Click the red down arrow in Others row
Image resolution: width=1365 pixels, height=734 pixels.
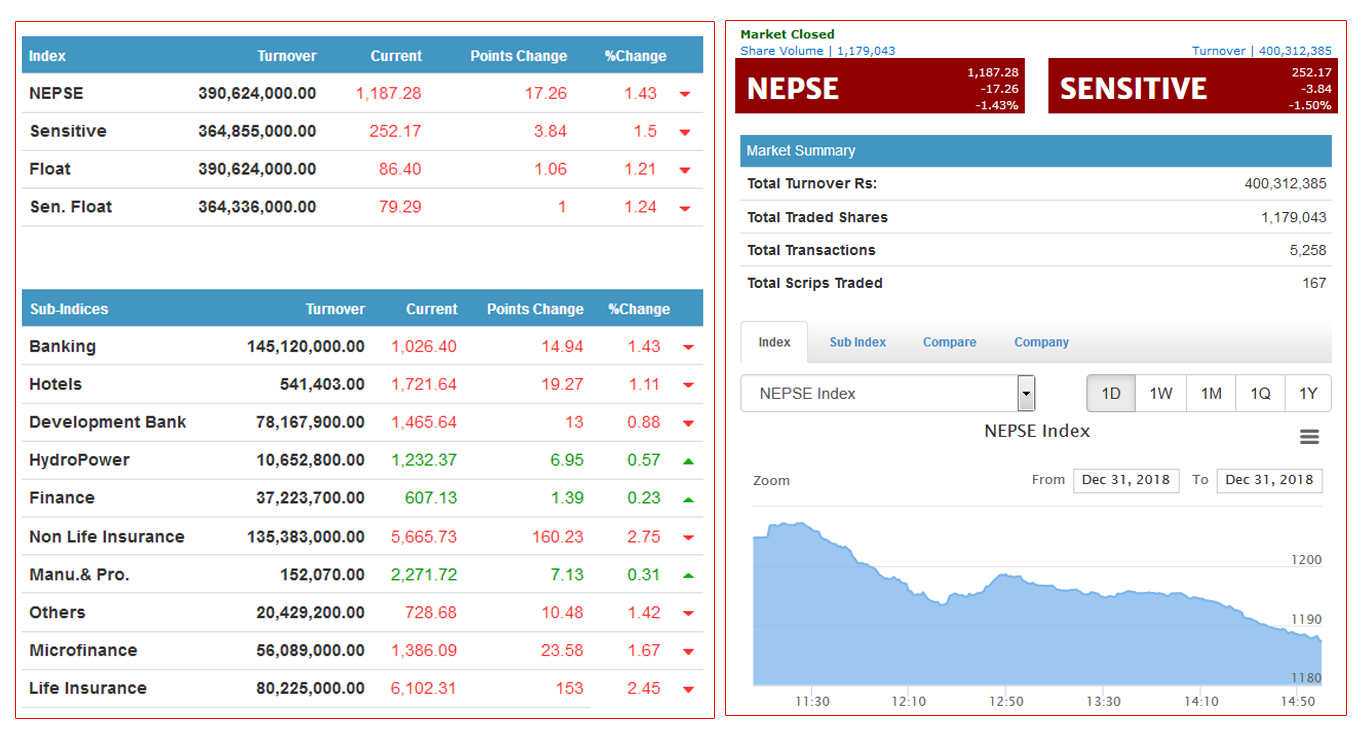click(688, 614)
